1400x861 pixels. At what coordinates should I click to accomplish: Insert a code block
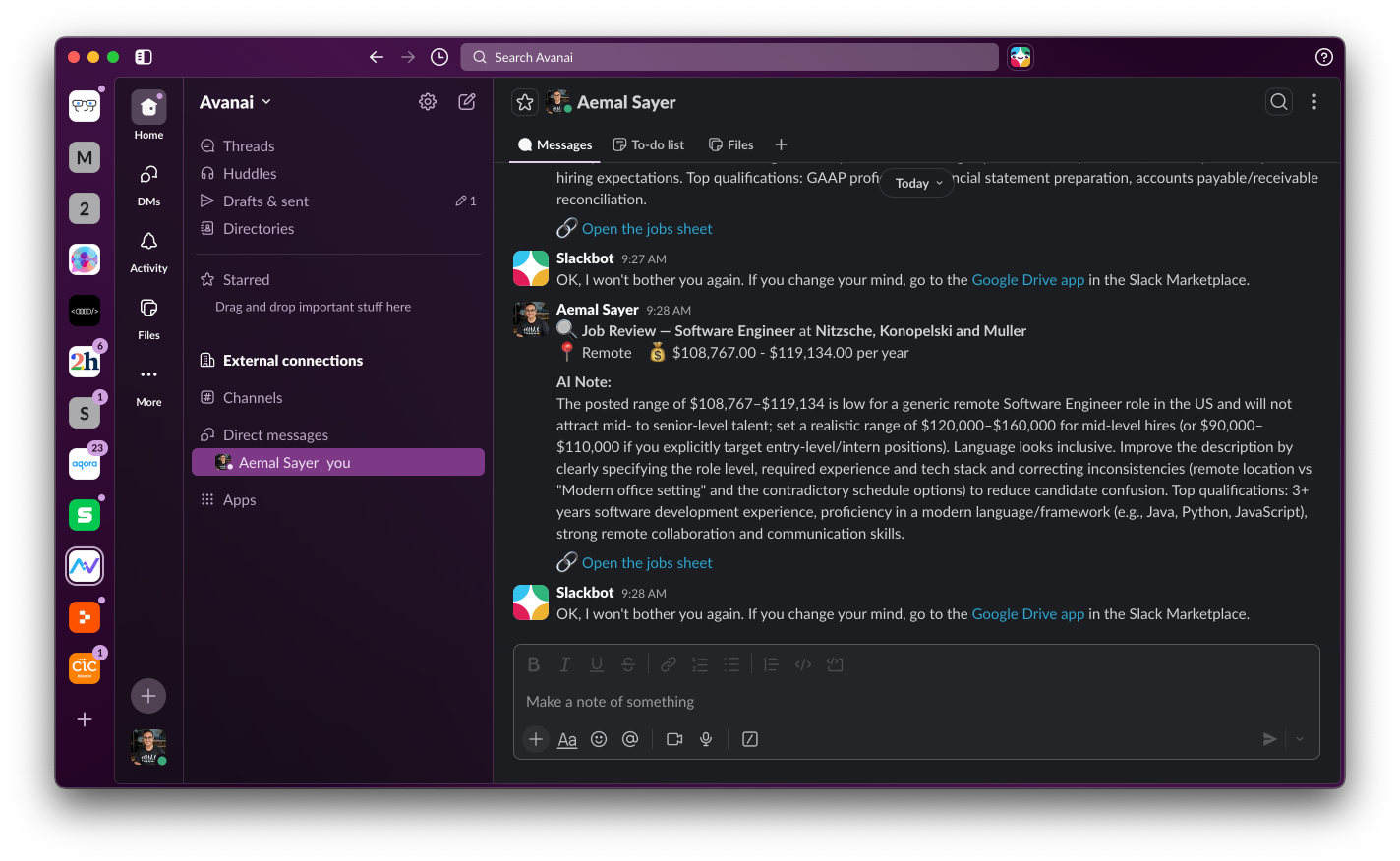tap(835, 664)
